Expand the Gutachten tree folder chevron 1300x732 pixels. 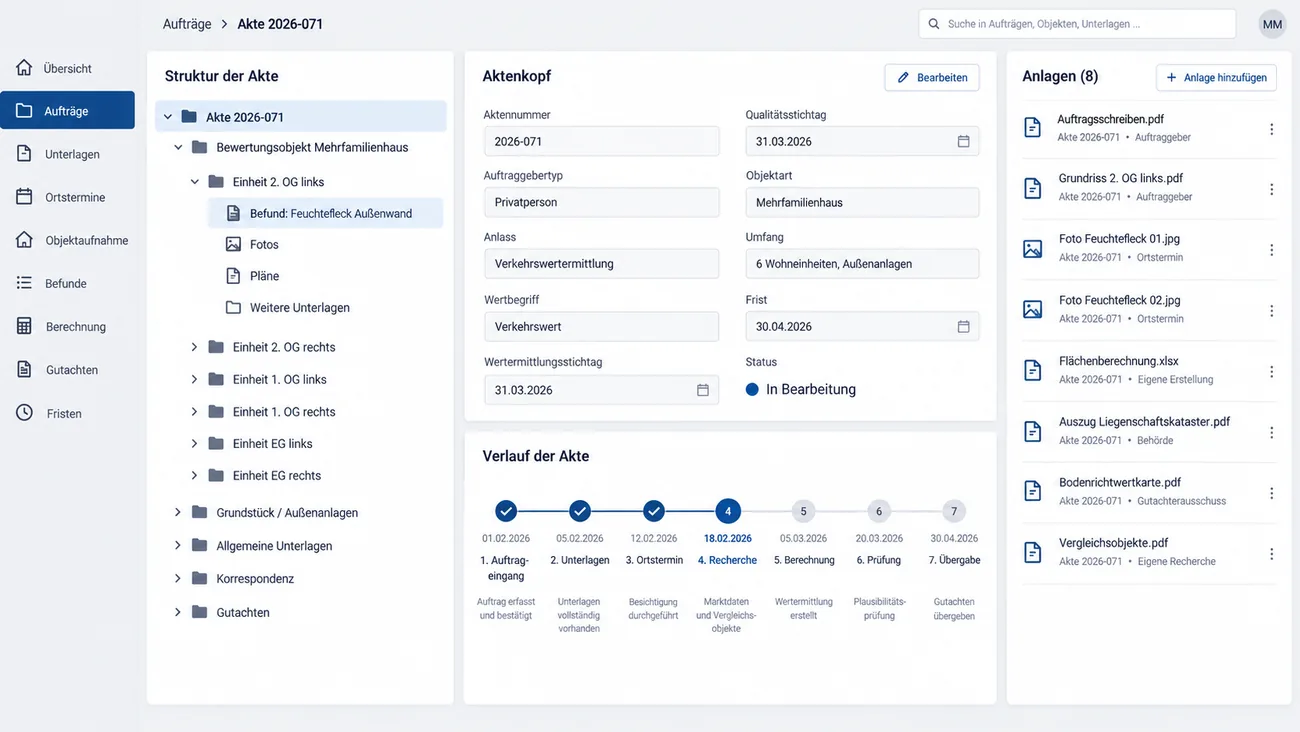click(x=178, y=611)
